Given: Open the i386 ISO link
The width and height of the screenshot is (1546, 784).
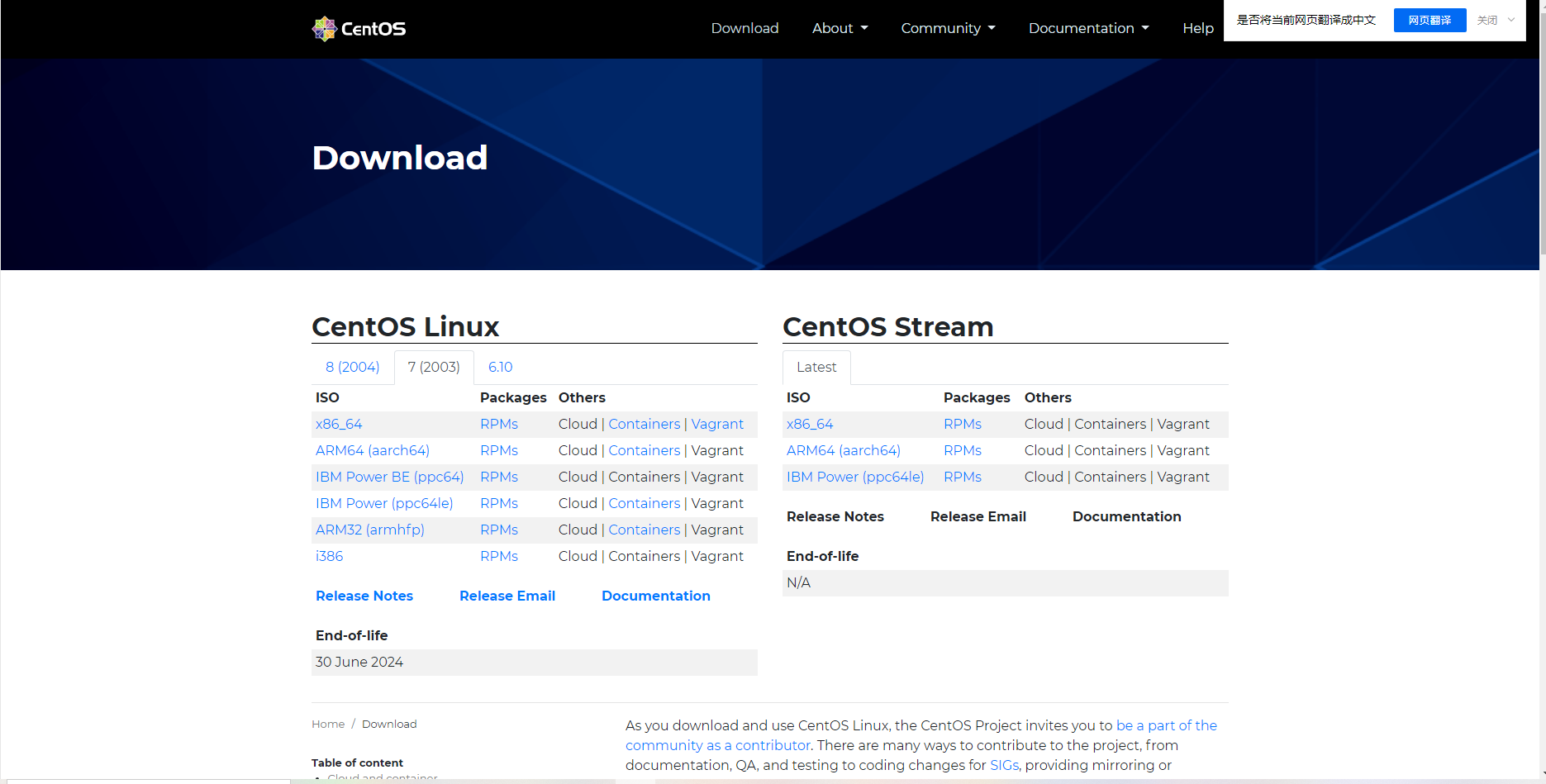Looking at the screenshot, I should pos(329,556).
